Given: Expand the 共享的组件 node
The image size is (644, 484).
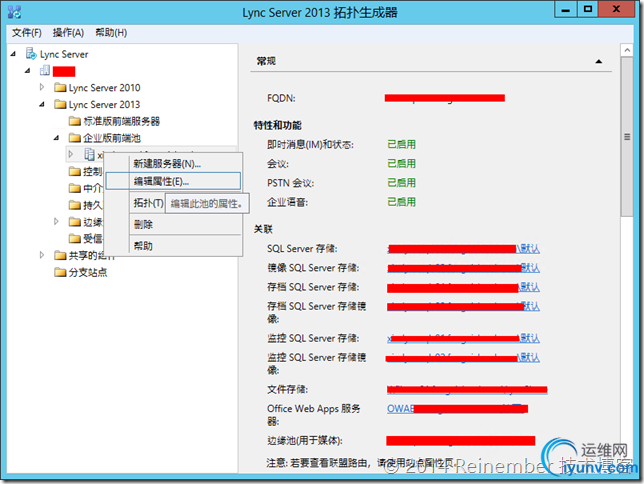Looking at the screenshot, I should pyautogui.click(x=42, y=255).
